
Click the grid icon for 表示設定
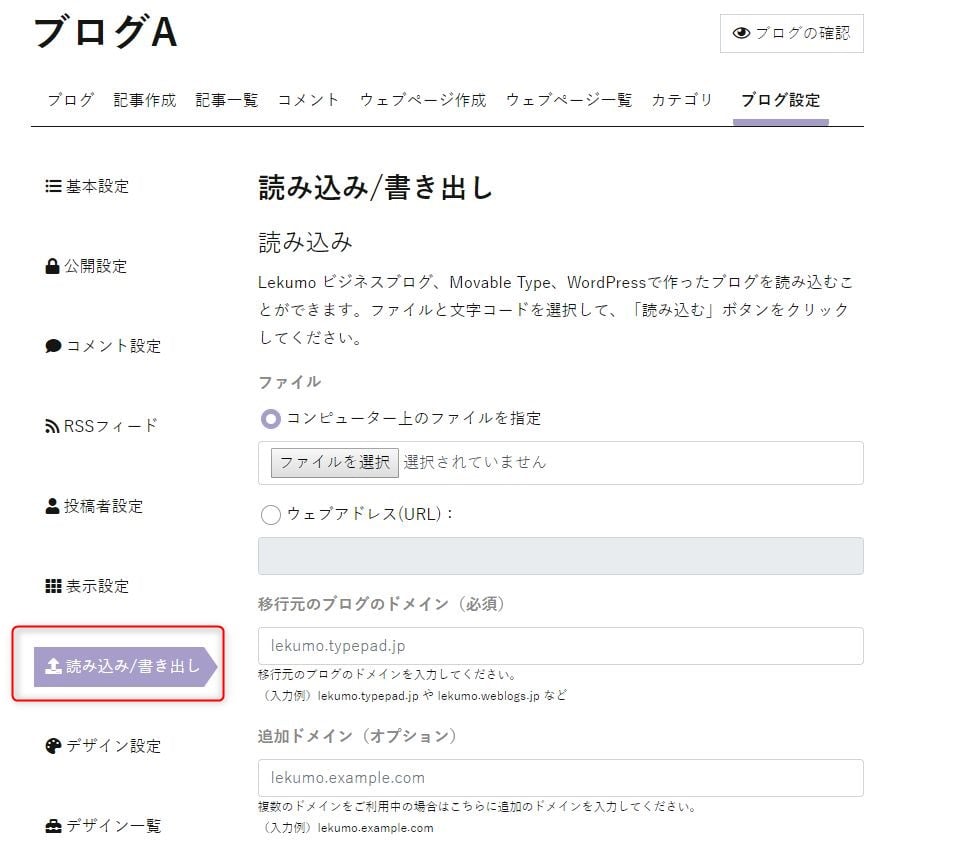coord(53,586)
